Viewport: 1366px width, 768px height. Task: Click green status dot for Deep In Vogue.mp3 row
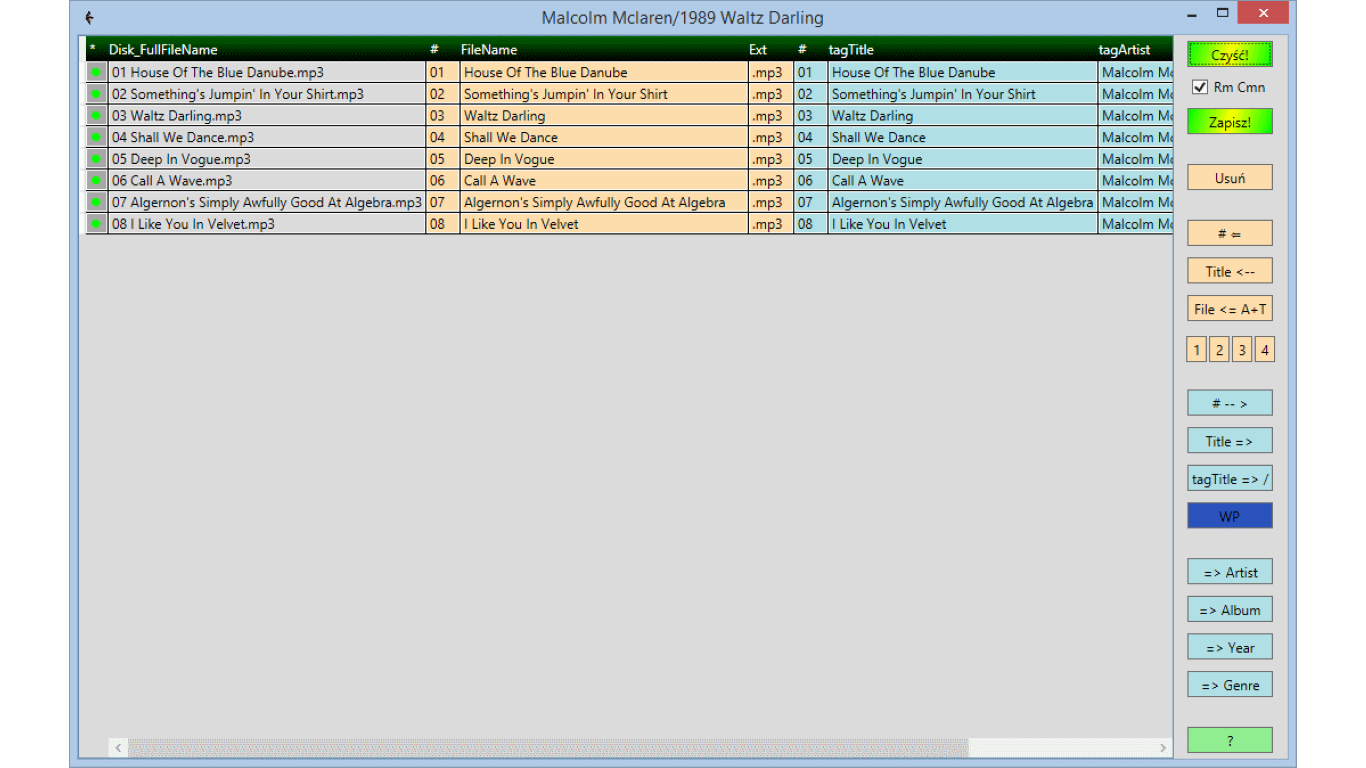(x=96, y=159)
